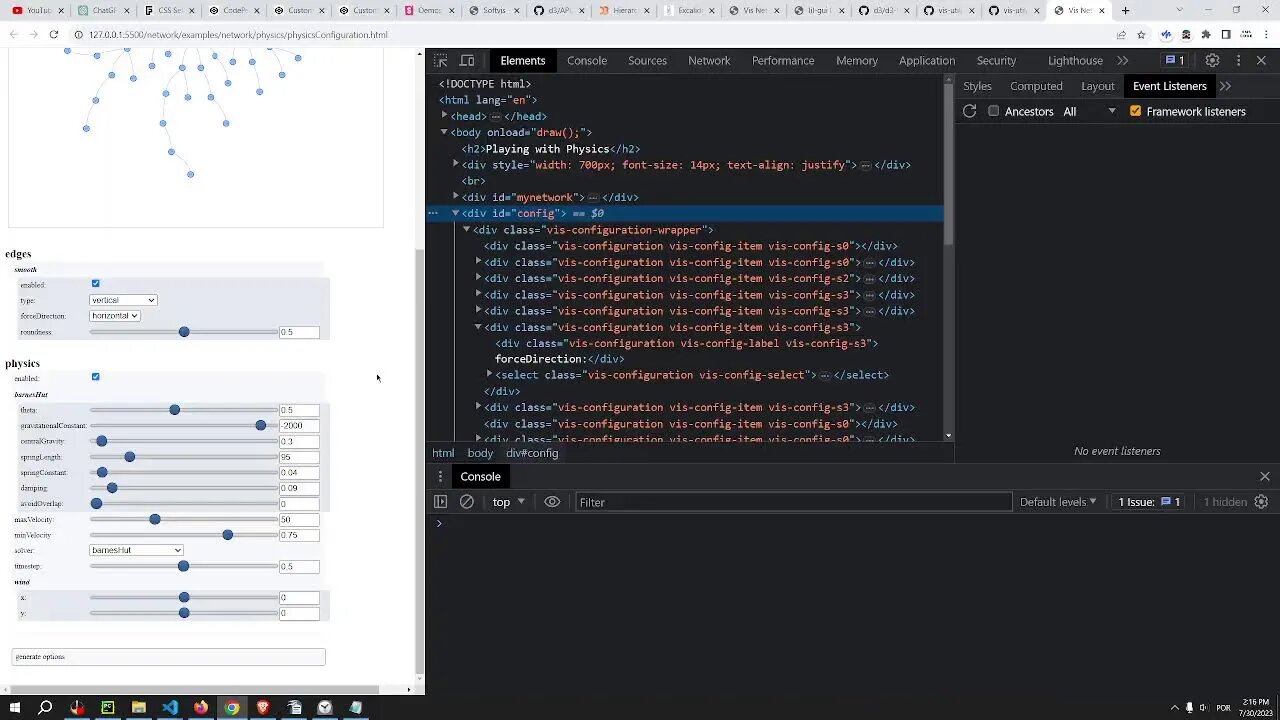Open Brave browser from the taskbar
The width and height of the screenshot is (1280, 720).
(x=263, y=707)
